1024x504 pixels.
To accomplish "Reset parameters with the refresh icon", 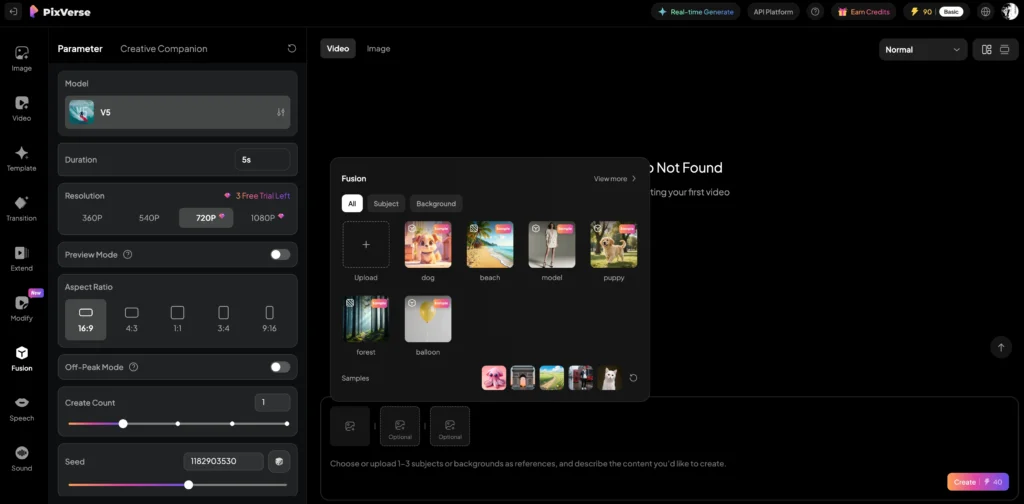I will tap(292, 48).
